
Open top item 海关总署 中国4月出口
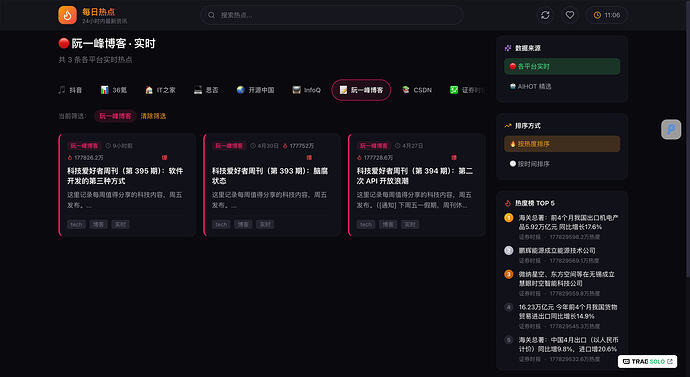point(562,349)
